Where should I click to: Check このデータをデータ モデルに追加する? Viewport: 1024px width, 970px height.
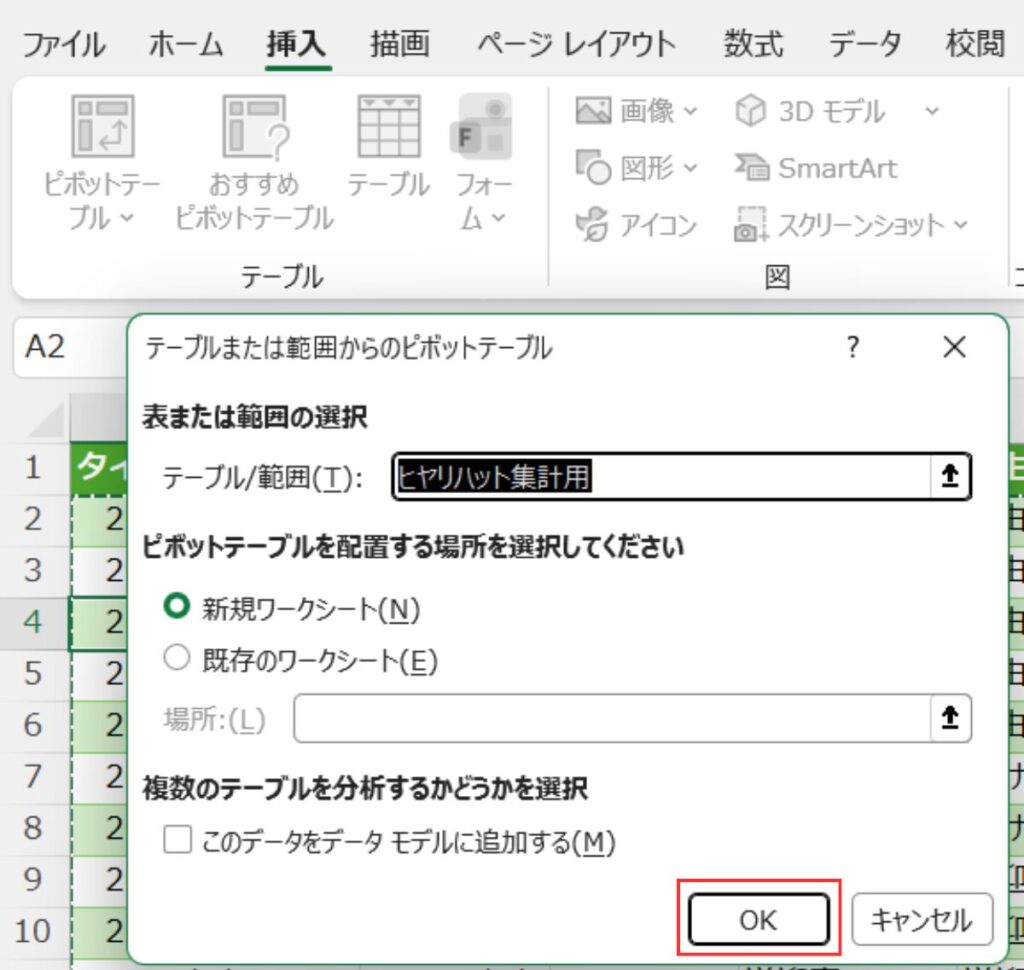pos(178,840)
